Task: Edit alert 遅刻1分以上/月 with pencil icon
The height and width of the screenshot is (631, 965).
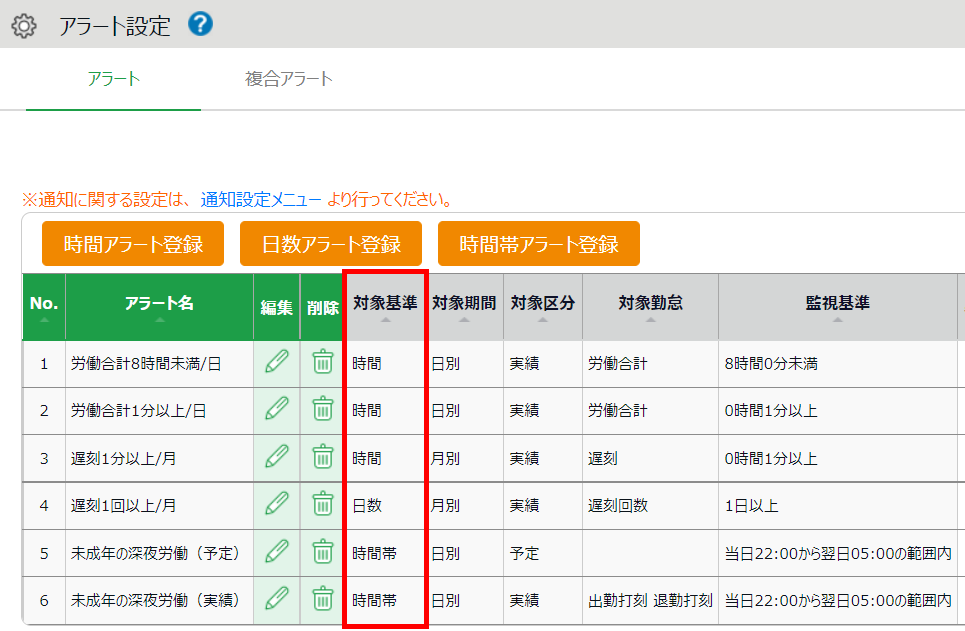Action: (x=277, y=456)
